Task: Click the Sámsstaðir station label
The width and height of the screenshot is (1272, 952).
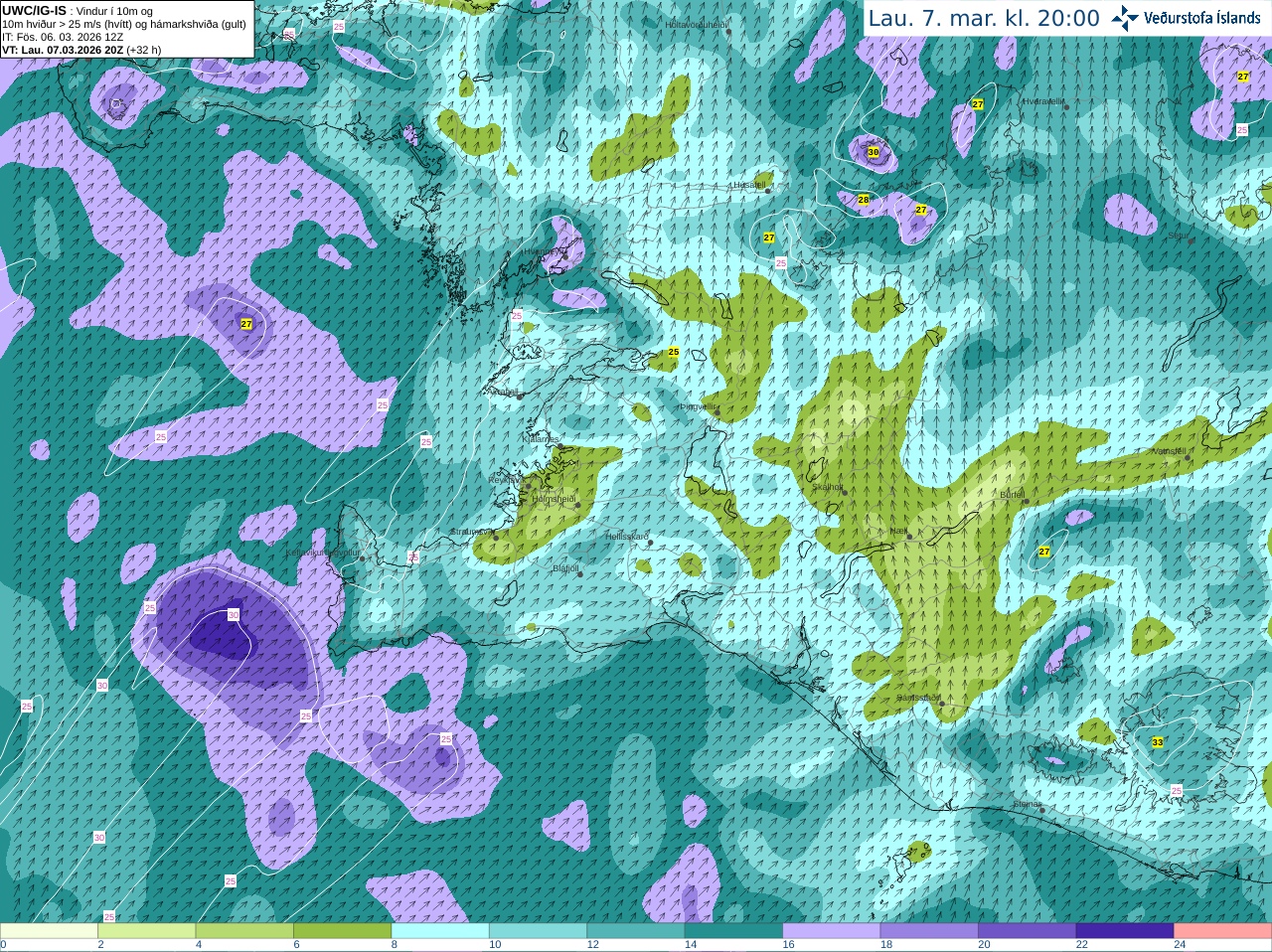Action: tap(917, 698)
